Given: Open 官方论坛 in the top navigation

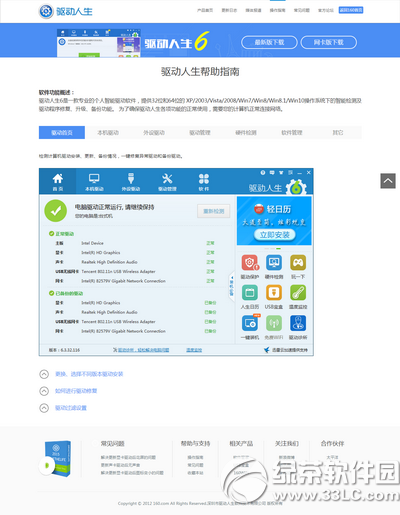Looking at the screenshot, I should [326, 10].
